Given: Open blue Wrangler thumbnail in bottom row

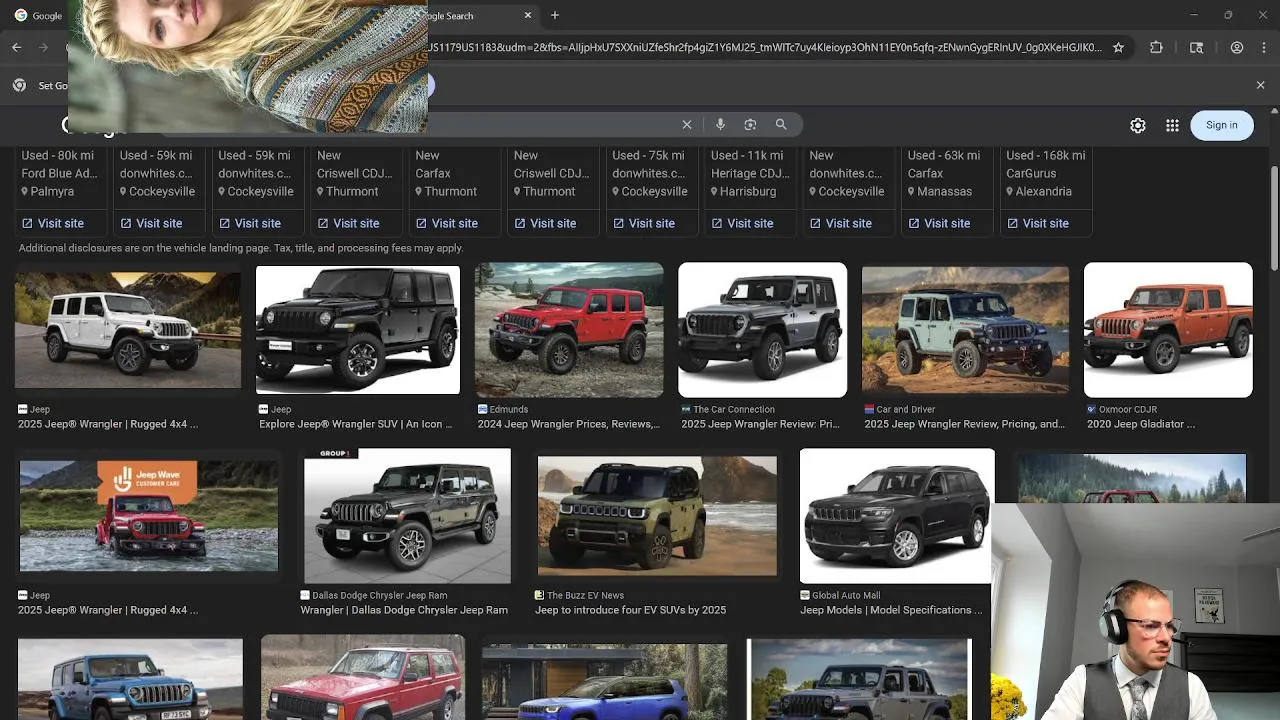Looking at the screenshot, I should (130, 679).
